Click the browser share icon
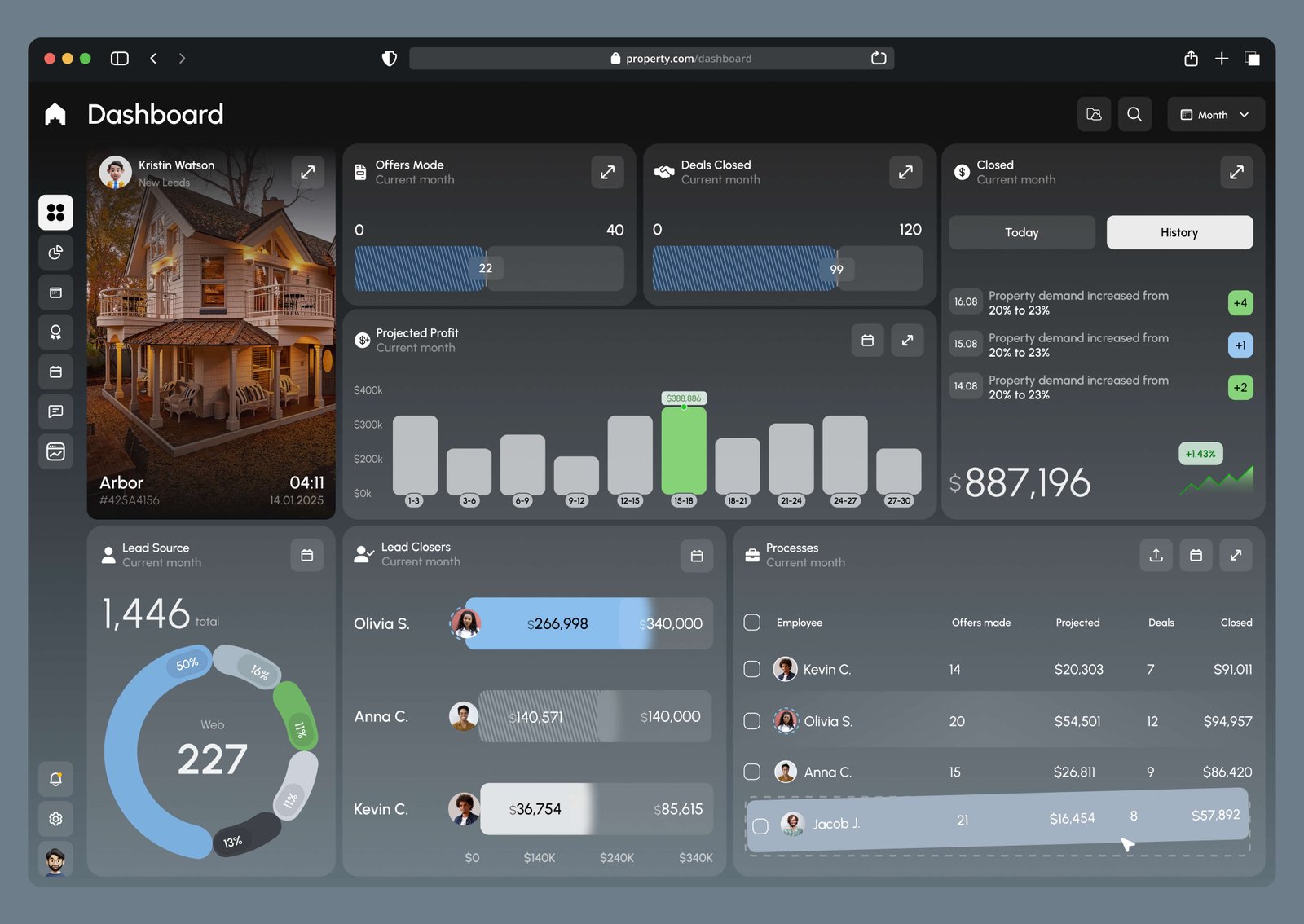The width and height of the screenshot is (1304, 924). [x=1191, y=59]
